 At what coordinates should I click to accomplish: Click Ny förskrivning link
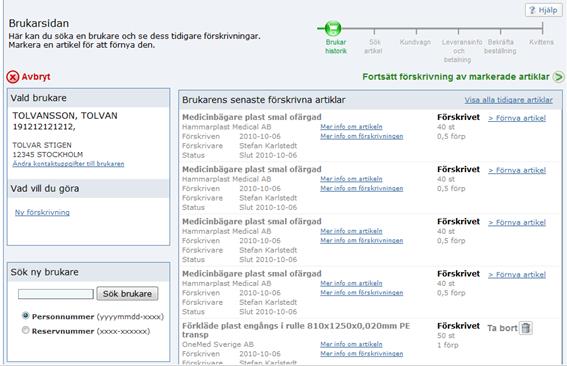pos(42,213)
